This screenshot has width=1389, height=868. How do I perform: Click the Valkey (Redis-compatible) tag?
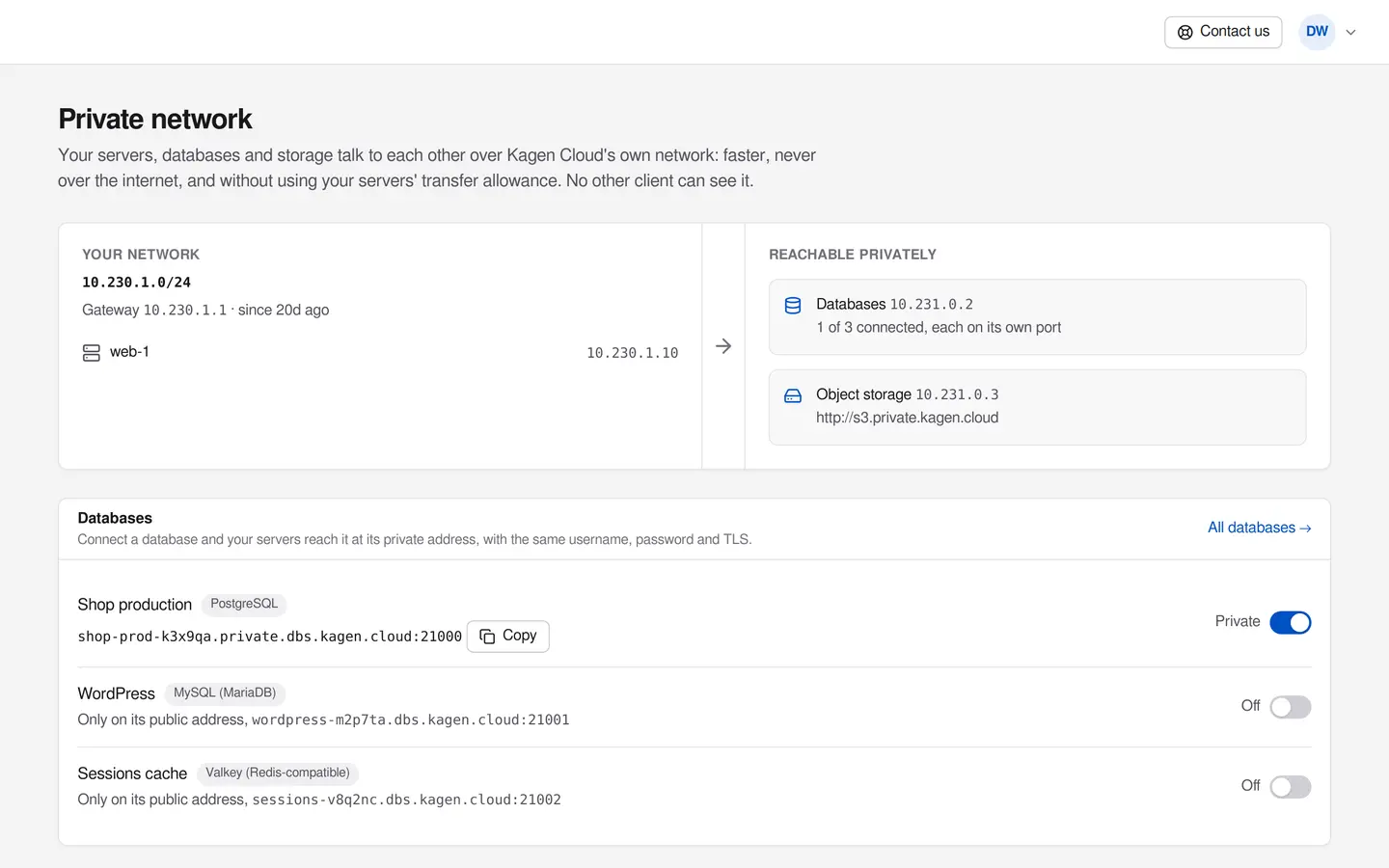click(x=278, y=773)
